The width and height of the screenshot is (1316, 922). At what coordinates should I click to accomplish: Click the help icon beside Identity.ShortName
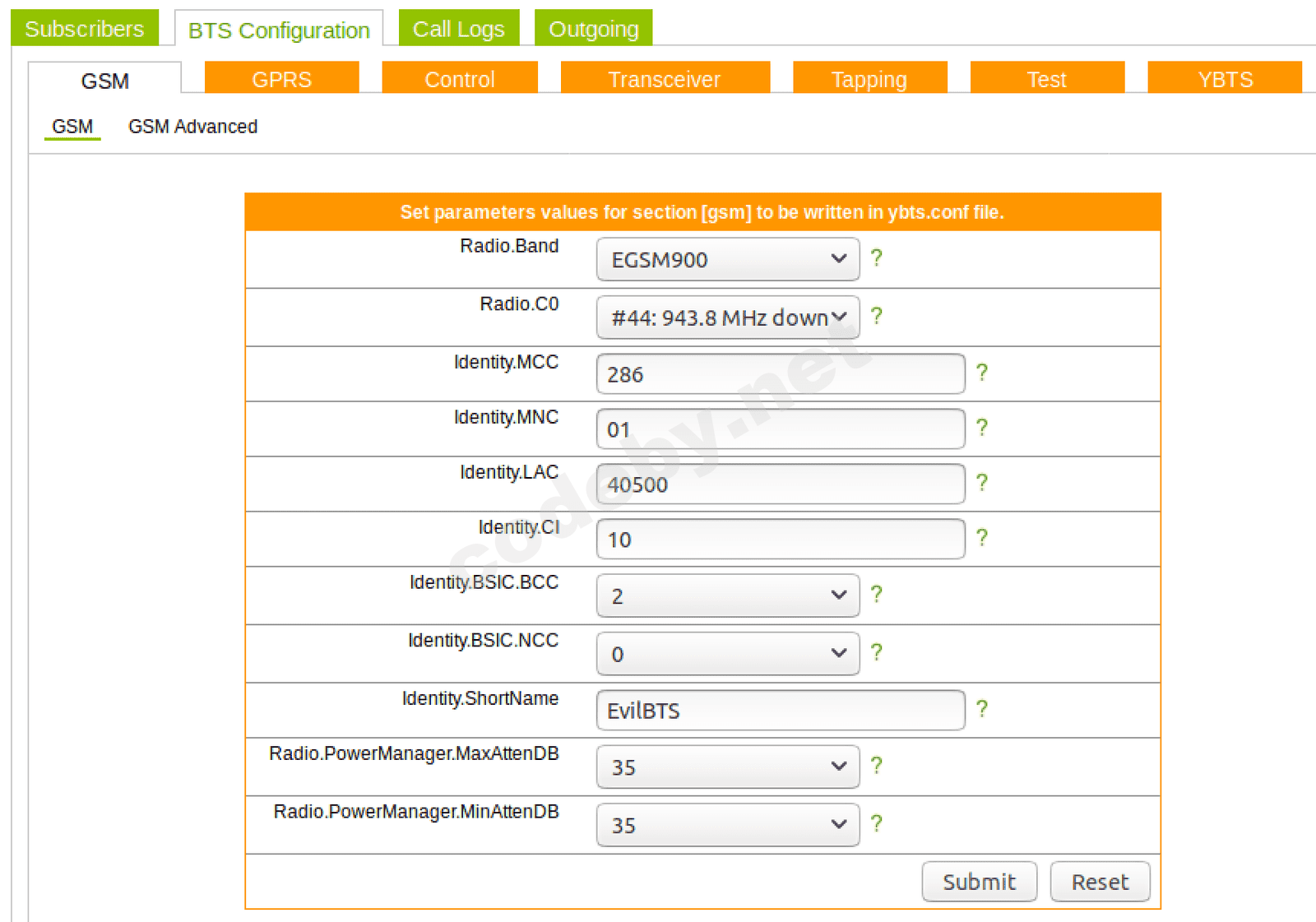[982, 709]
